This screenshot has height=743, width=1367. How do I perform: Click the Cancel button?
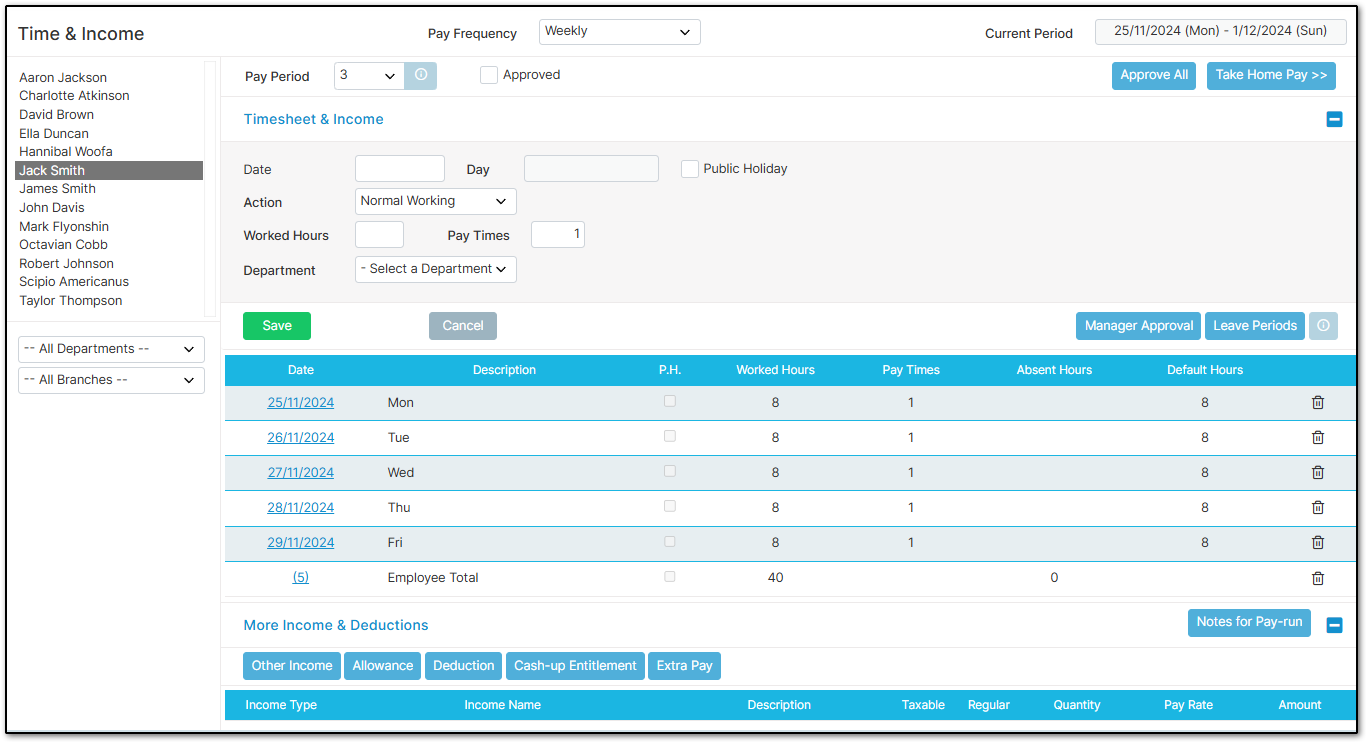(x=463, y=326)
